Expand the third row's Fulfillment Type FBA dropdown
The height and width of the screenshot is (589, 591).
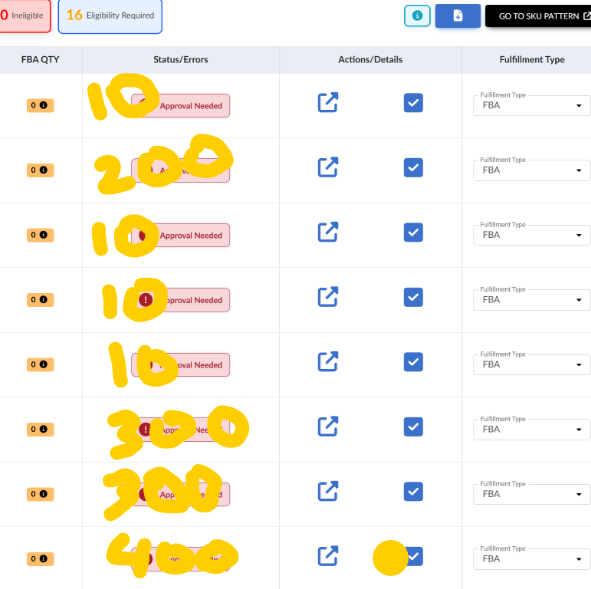pyautogui.click(x=532, y=235)
